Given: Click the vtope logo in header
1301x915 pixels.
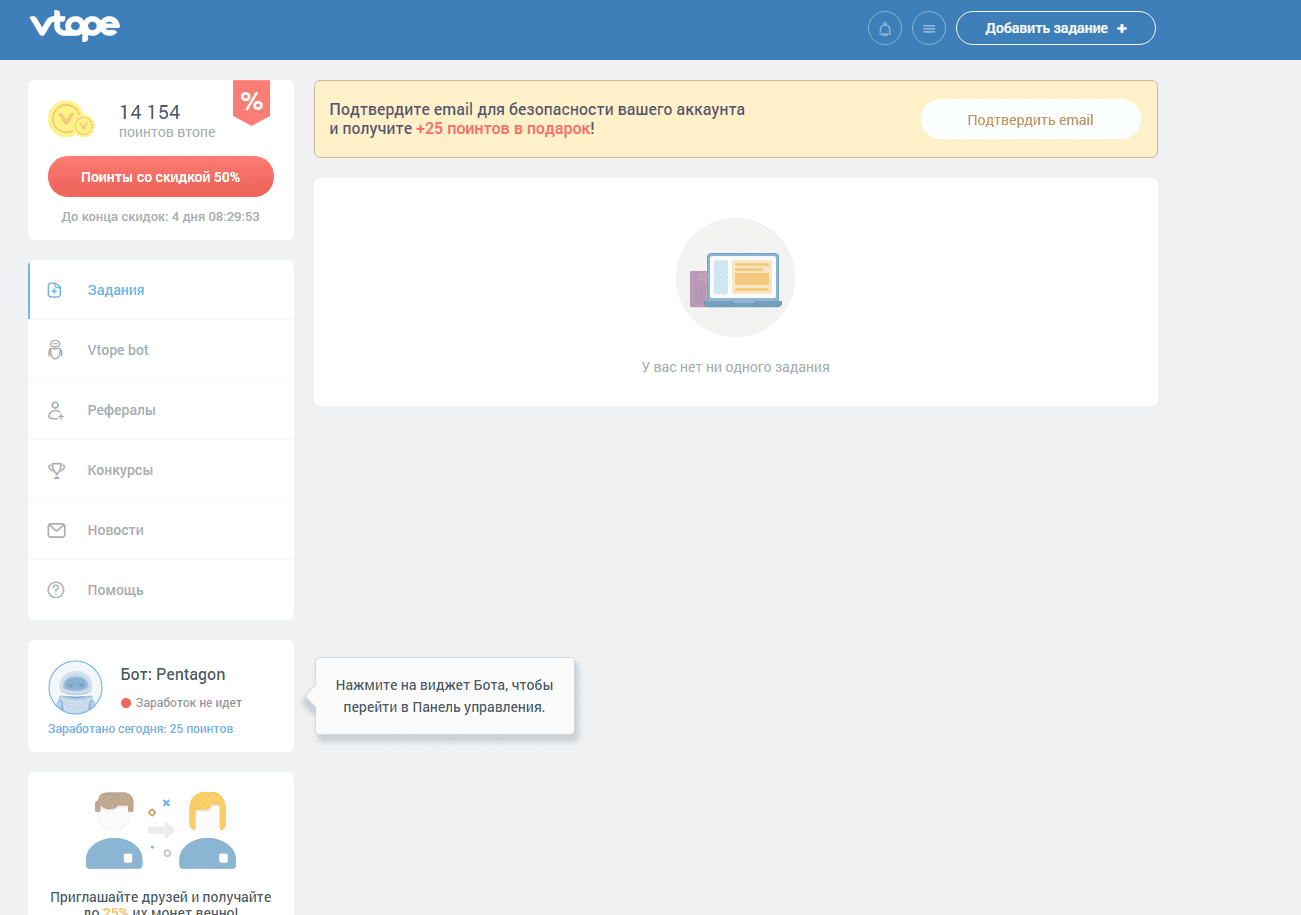Looking at the screenshot, I should pyautogui.click(x=74, y=27).
